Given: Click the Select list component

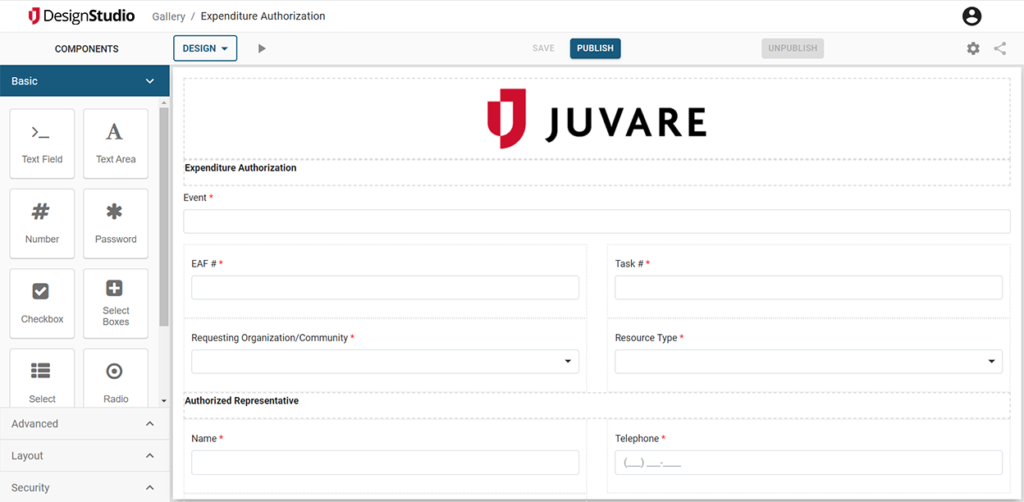Looking at the screenshot, I should click(42, 379).
